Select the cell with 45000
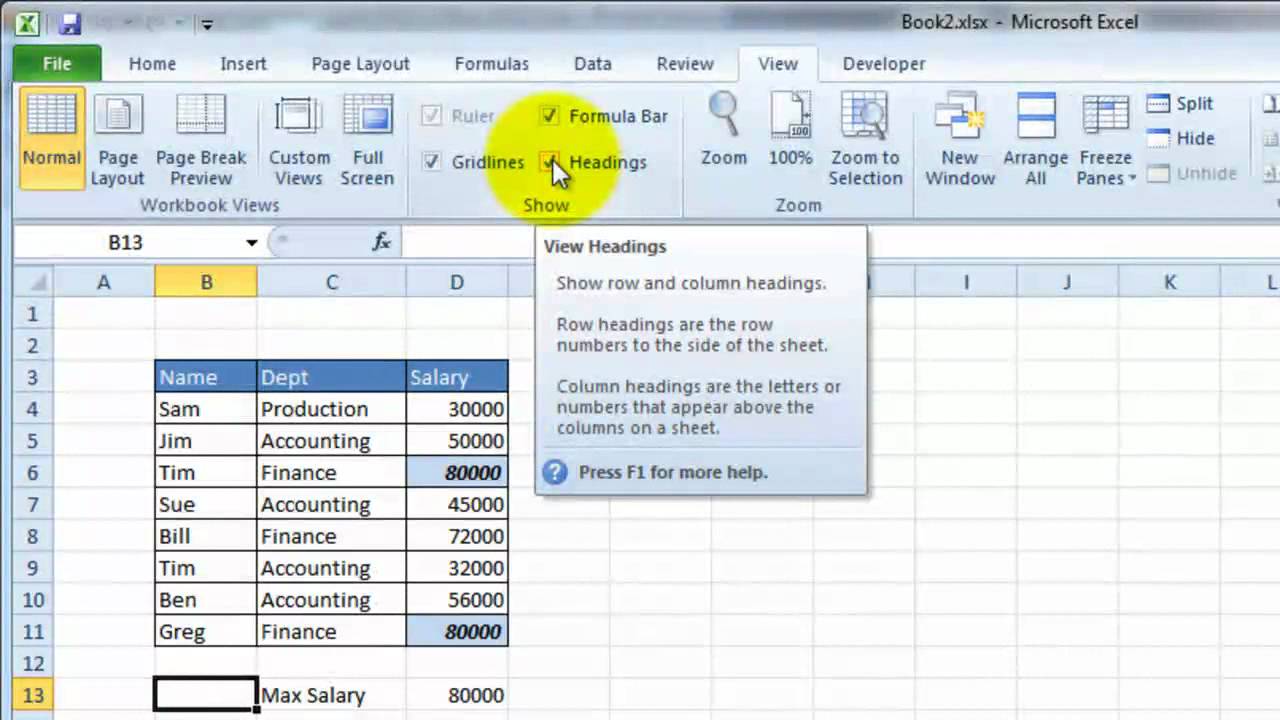 [x=457, y=504]
